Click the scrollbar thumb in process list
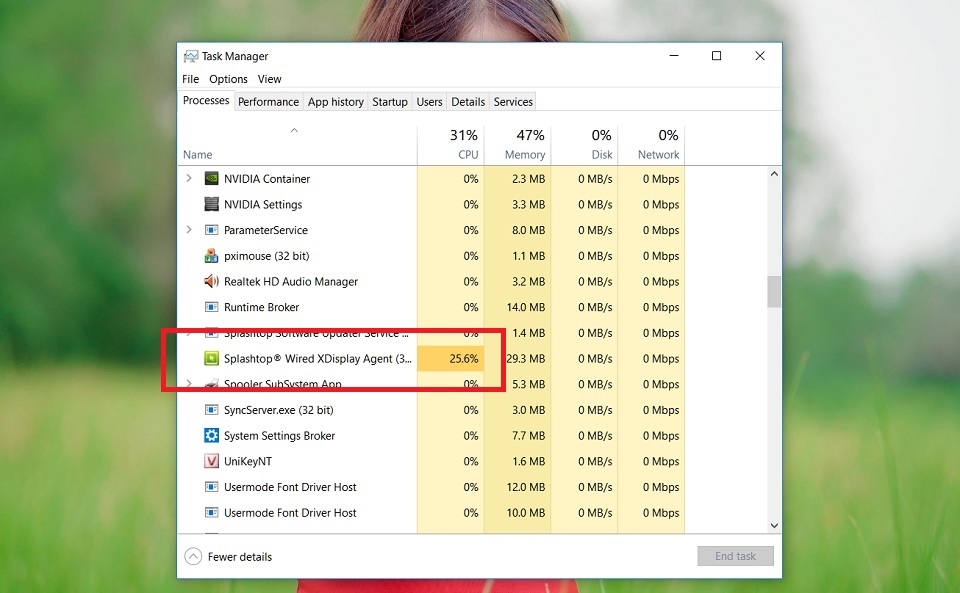This screenshot has width=960, height=593. tap(774, 292)
